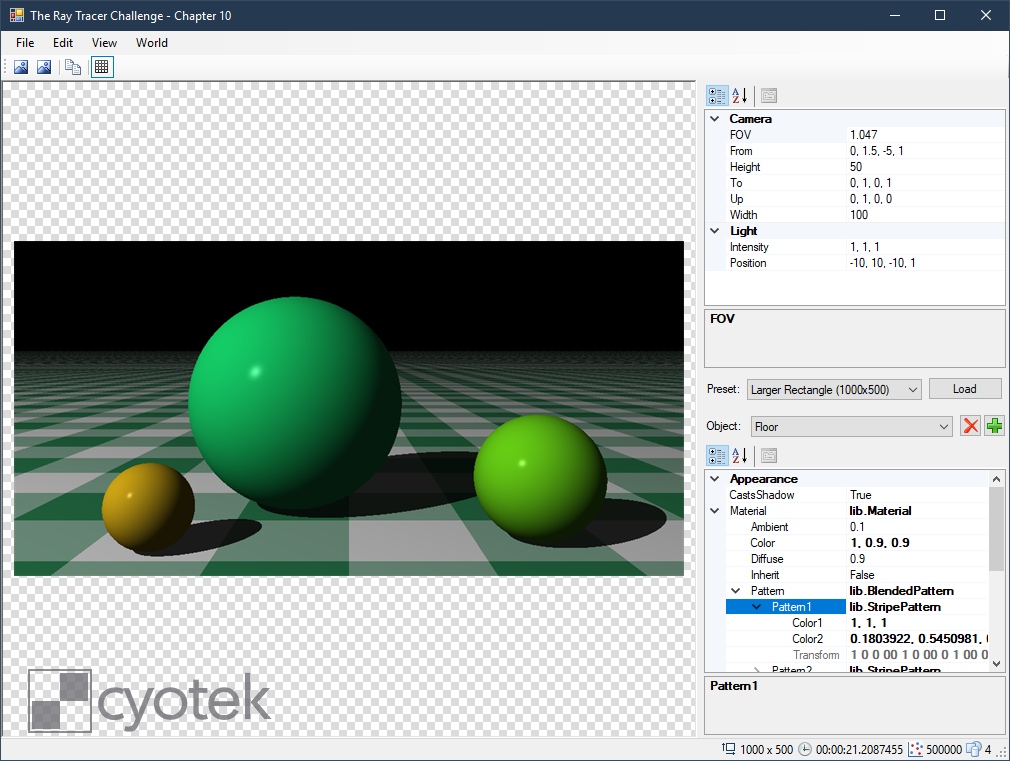
Task: Click the leftmost image icon in the toolbar
Action: [21, 67]
